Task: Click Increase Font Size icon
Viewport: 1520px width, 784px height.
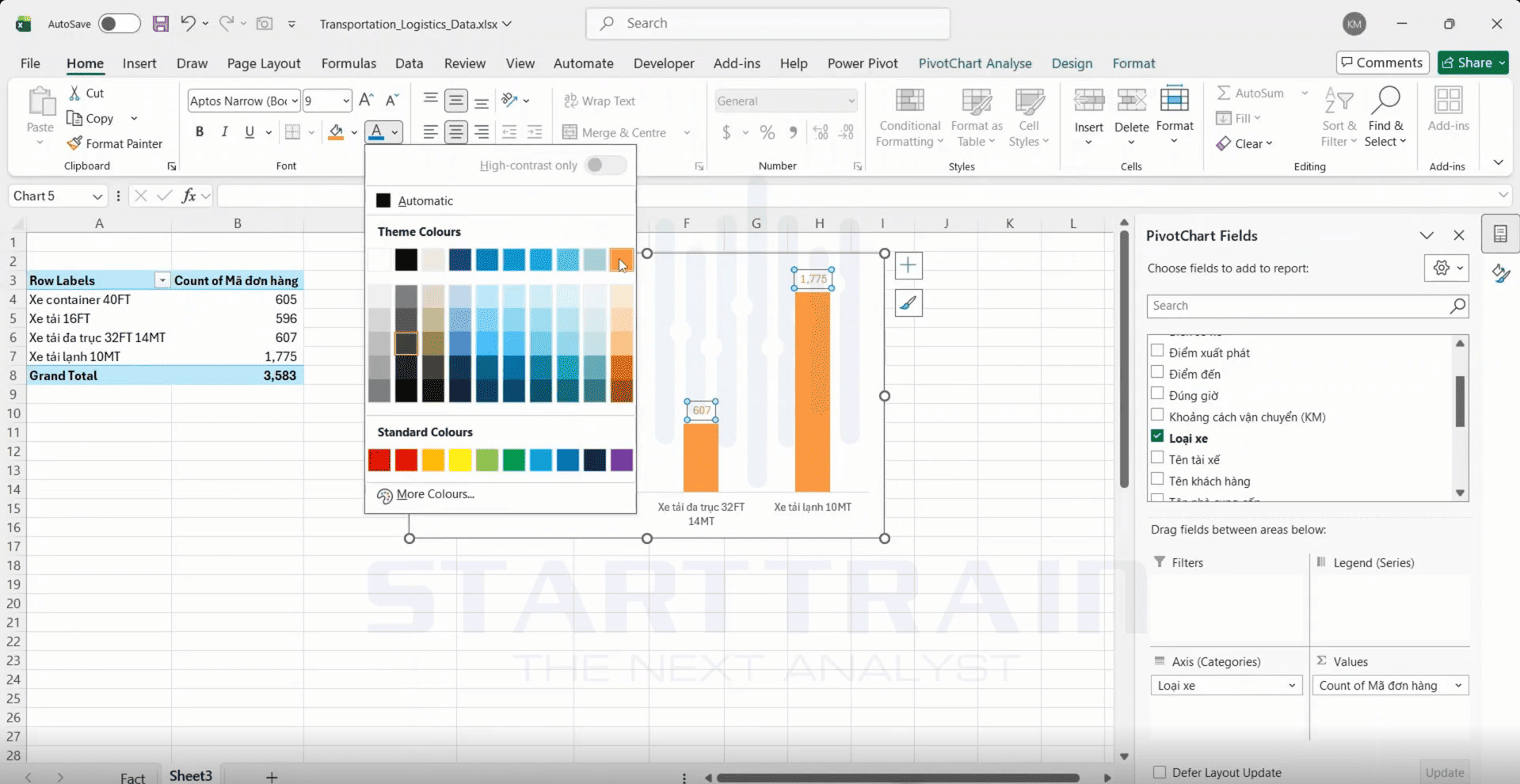Action: tap(366, 101)
